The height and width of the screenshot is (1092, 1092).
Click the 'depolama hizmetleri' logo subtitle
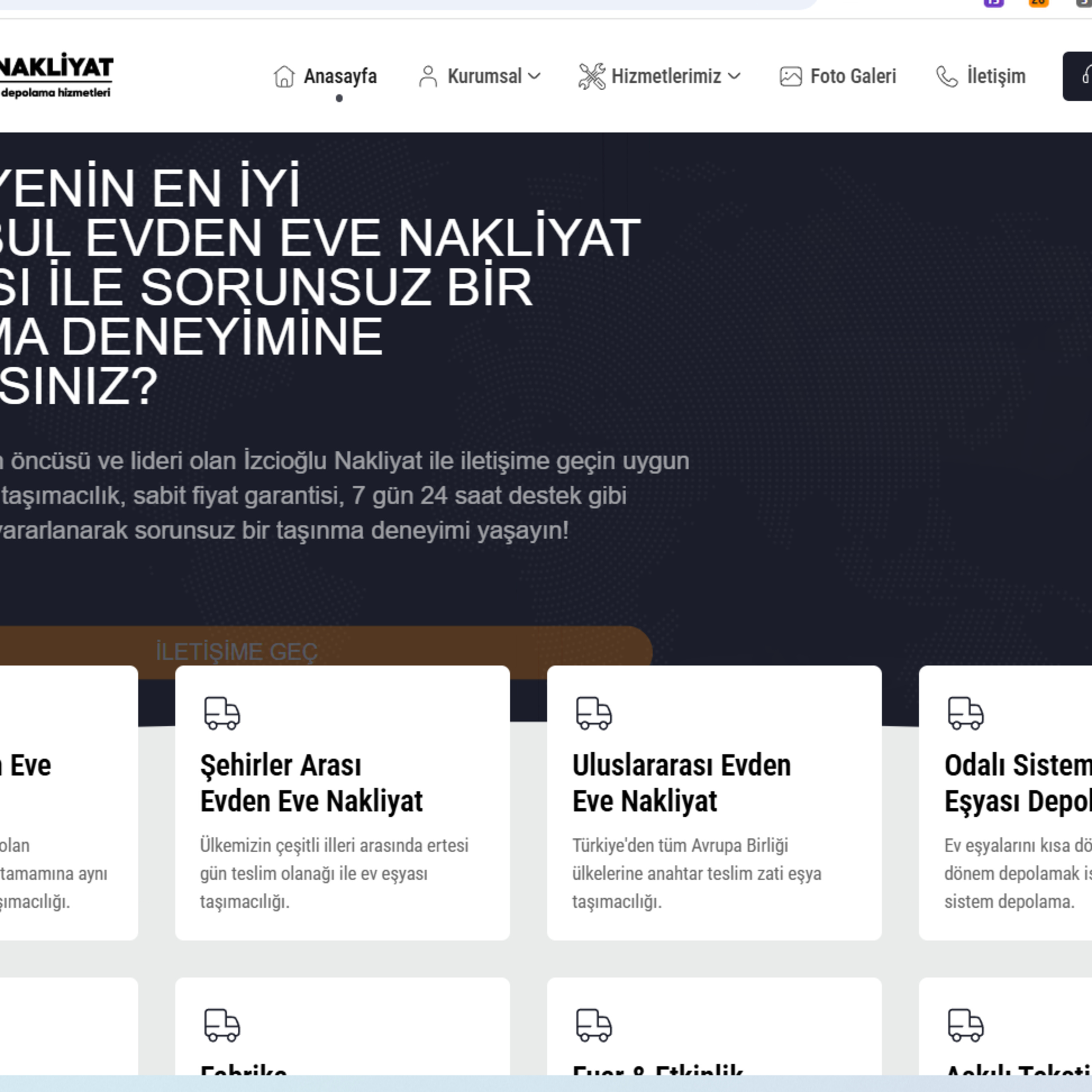(55, 93)
